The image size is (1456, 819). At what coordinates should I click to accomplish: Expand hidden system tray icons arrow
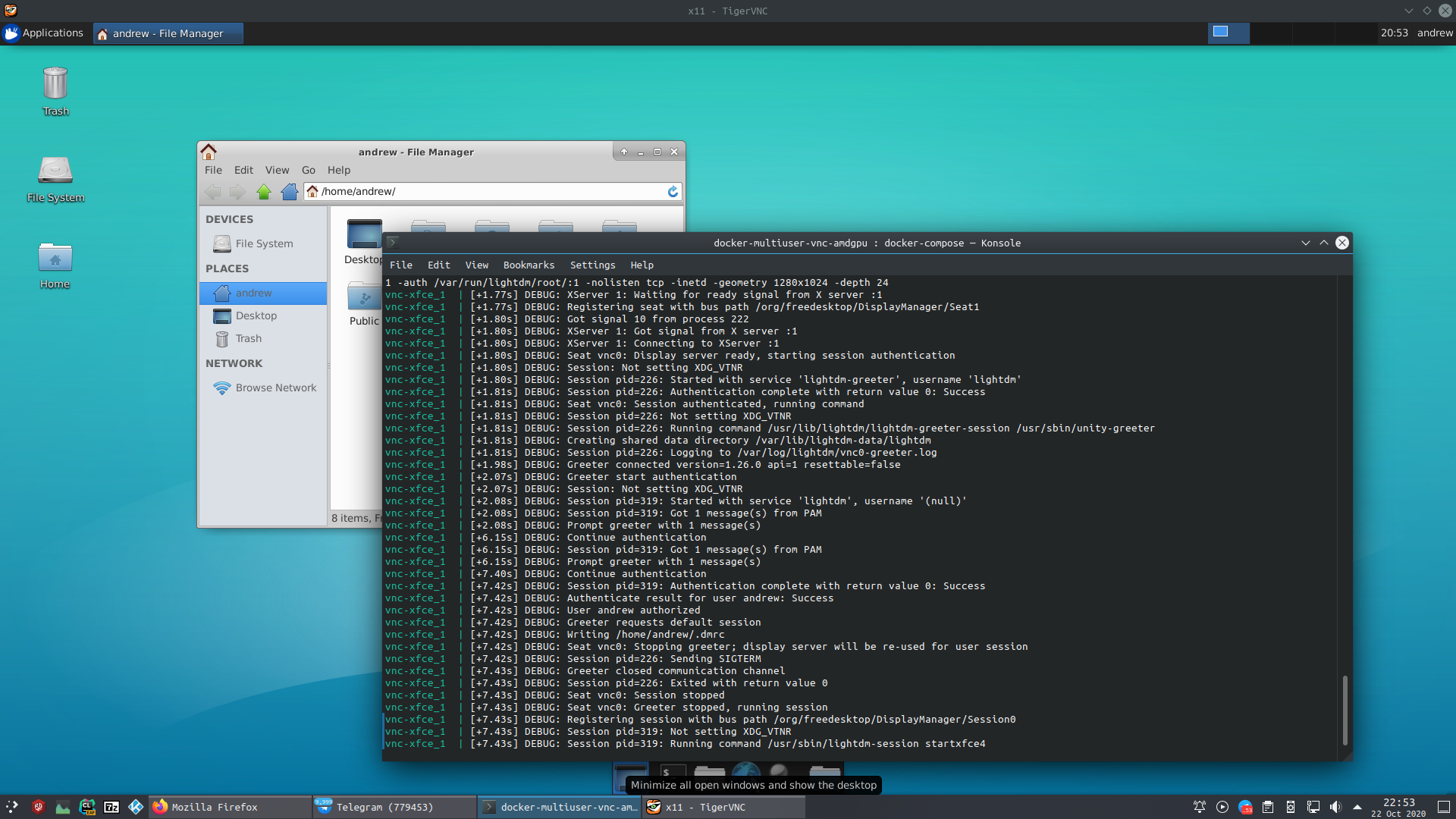[x=1357, y=807]
